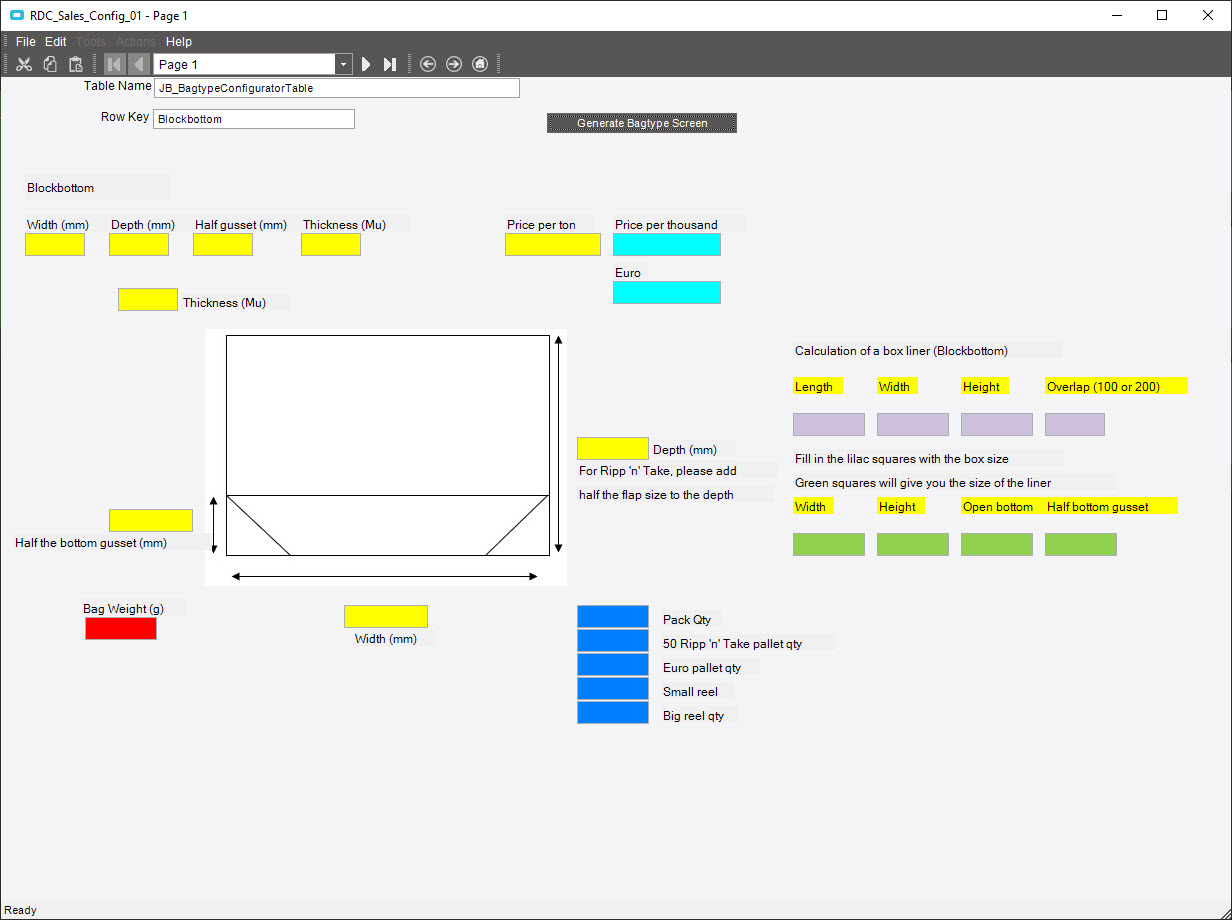The width and height of the screenshot is (1232, 920).
Task: Click yellow box beside diagram Depth (mm)
Action: click(613, 449)
